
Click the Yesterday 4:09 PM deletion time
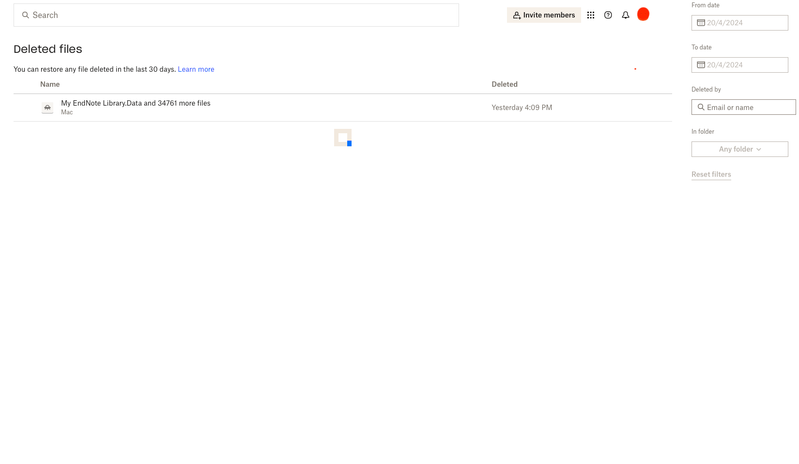[x=522, y=107]
